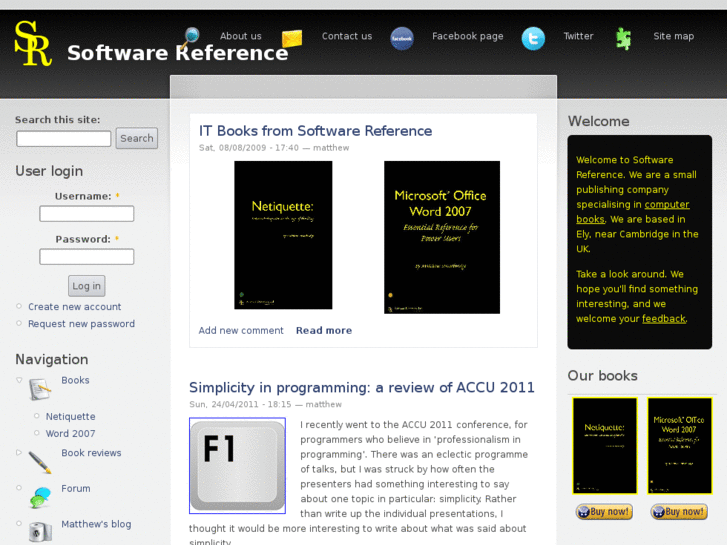Click the large Netiquette book cover
The height and width of the screenshot is (545, 727).
coord(283,235)
